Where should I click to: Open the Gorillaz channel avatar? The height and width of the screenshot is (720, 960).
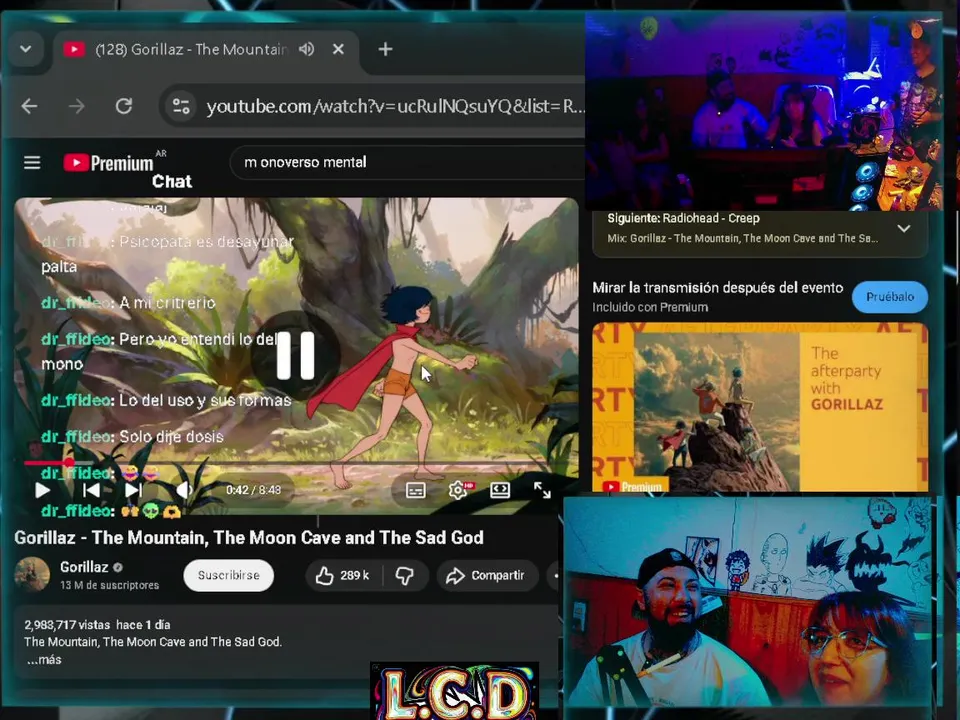click(32, 575)
